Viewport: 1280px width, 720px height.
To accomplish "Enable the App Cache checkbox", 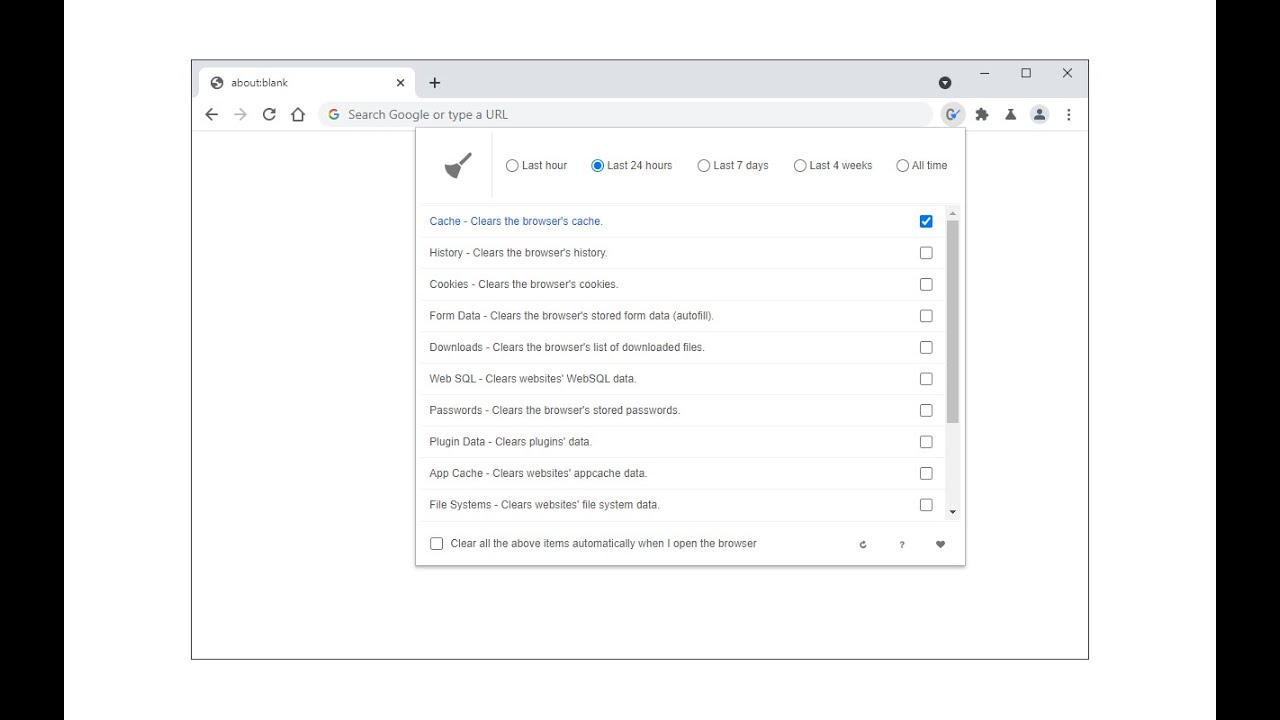I will click(926, 474).
